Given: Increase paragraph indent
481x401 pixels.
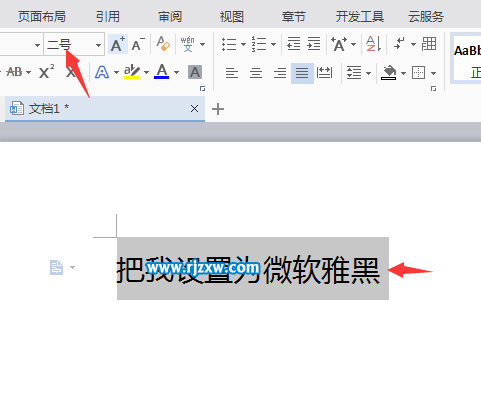Looking at the screenshot, I should coord(314,44).
